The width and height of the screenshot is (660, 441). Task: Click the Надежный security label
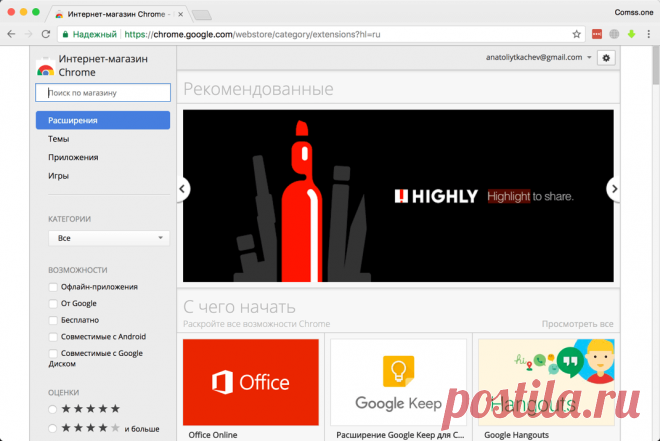95,35
